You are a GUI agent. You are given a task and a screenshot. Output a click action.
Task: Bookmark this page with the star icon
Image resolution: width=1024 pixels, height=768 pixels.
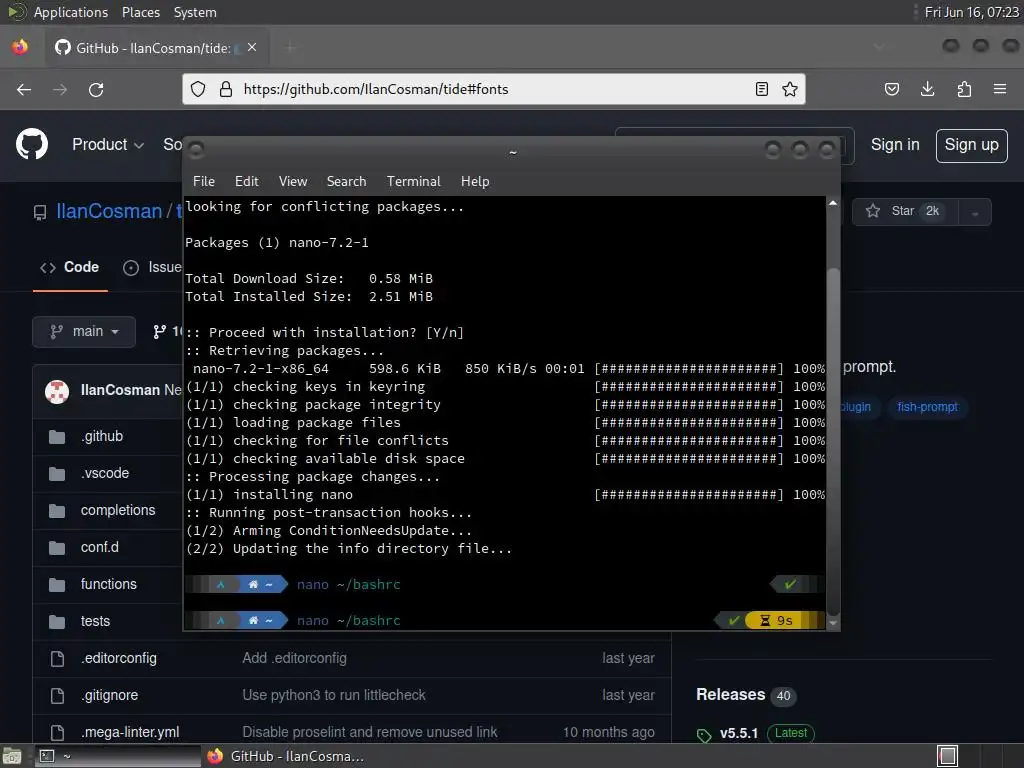click(790, 89)
